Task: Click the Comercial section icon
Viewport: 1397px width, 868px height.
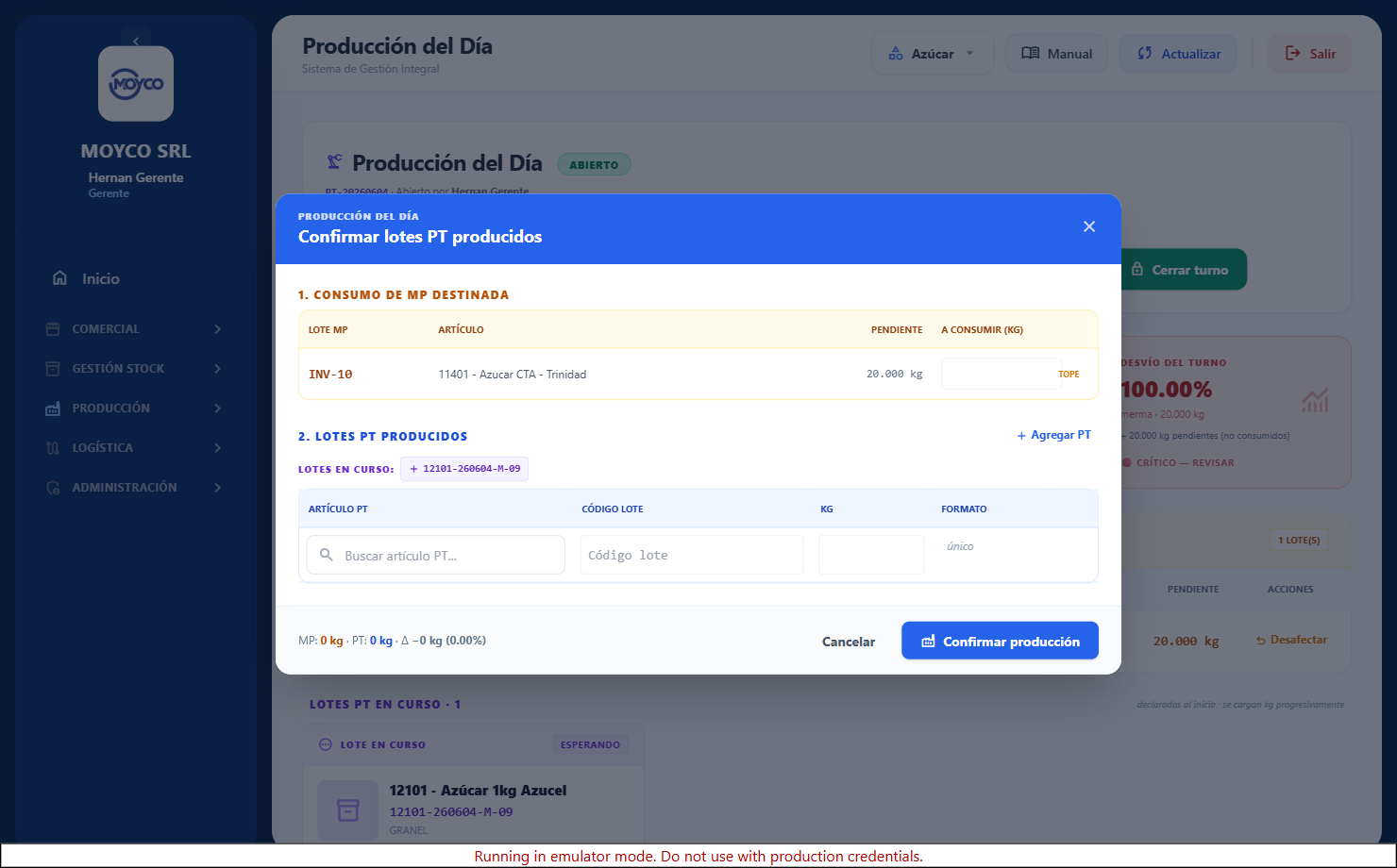Action: tap(53, 329)
